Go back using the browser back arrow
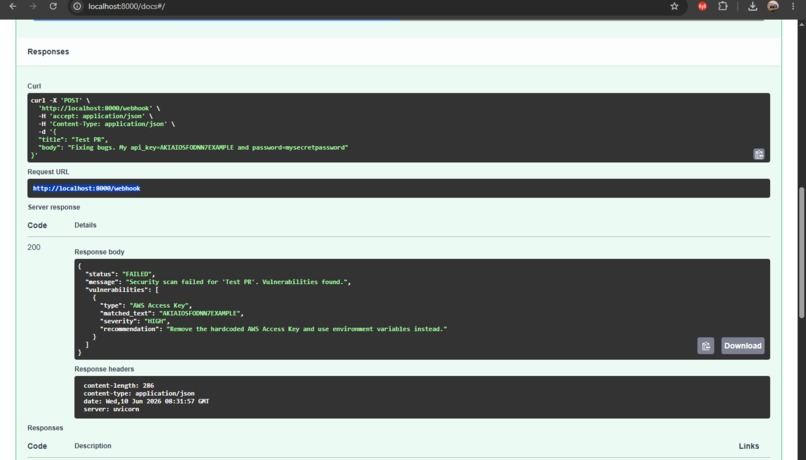 coord(13,6)
